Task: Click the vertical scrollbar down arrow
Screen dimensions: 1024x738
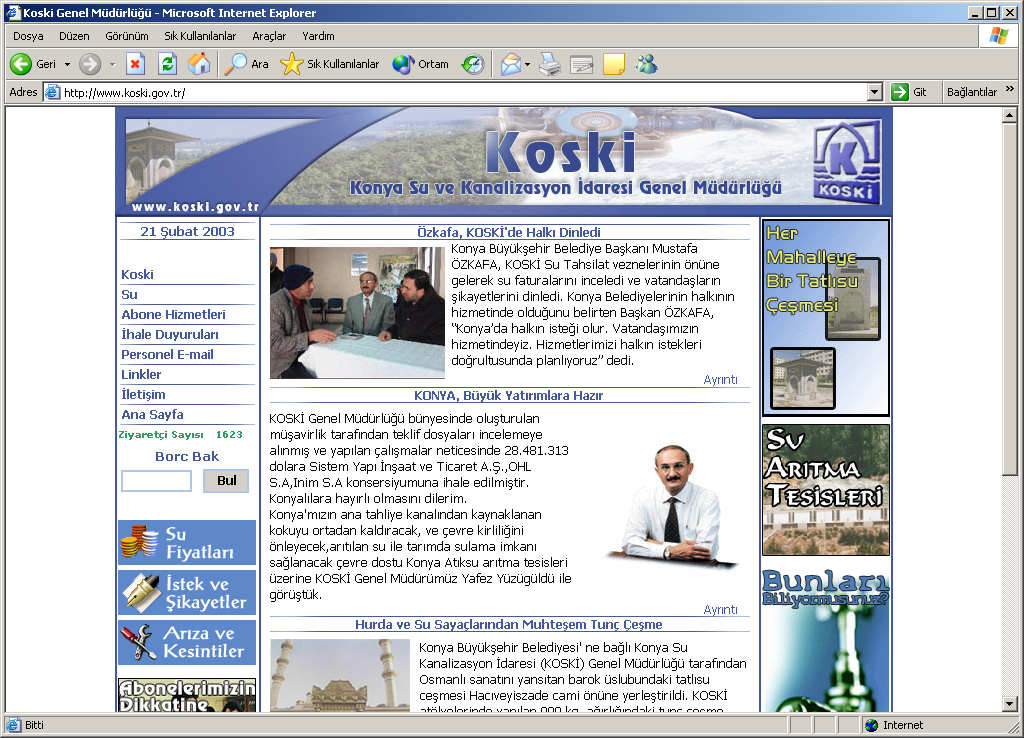Action: [1010, 704]
